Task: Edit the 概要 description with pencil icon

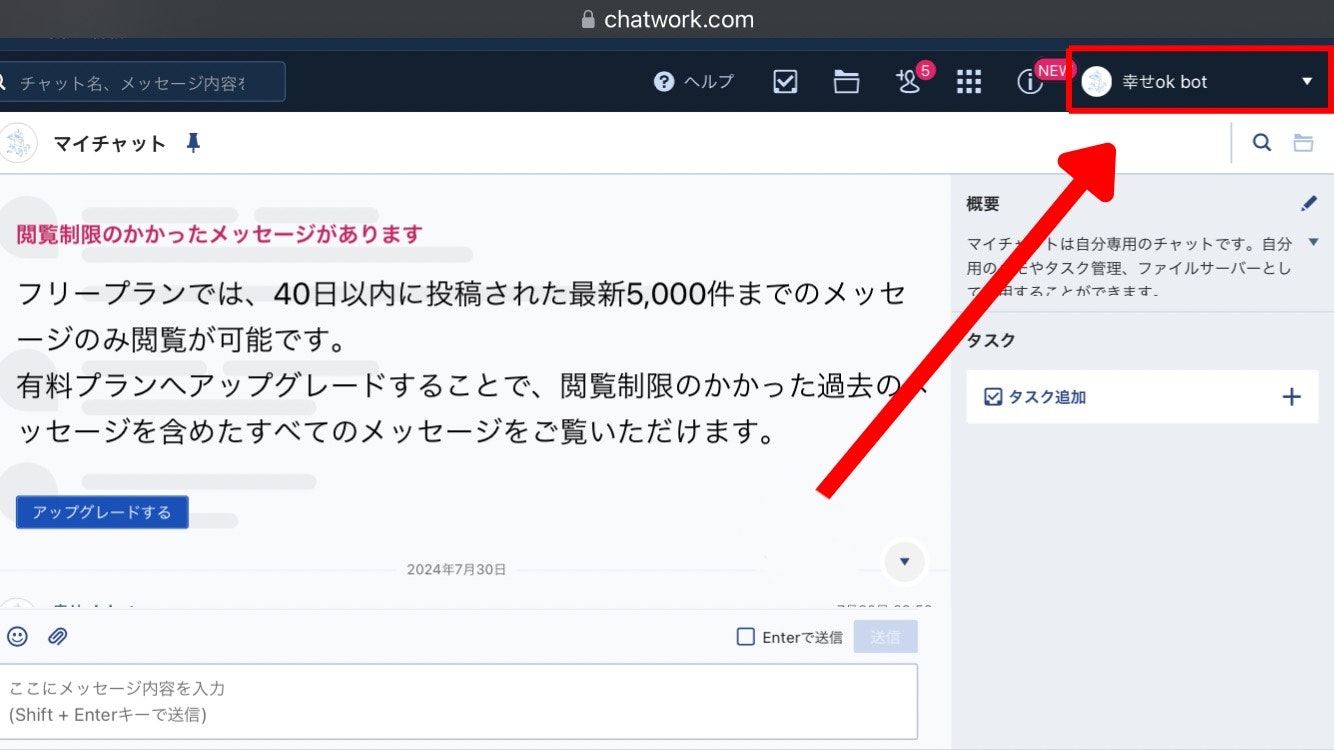Action: 1309,203
